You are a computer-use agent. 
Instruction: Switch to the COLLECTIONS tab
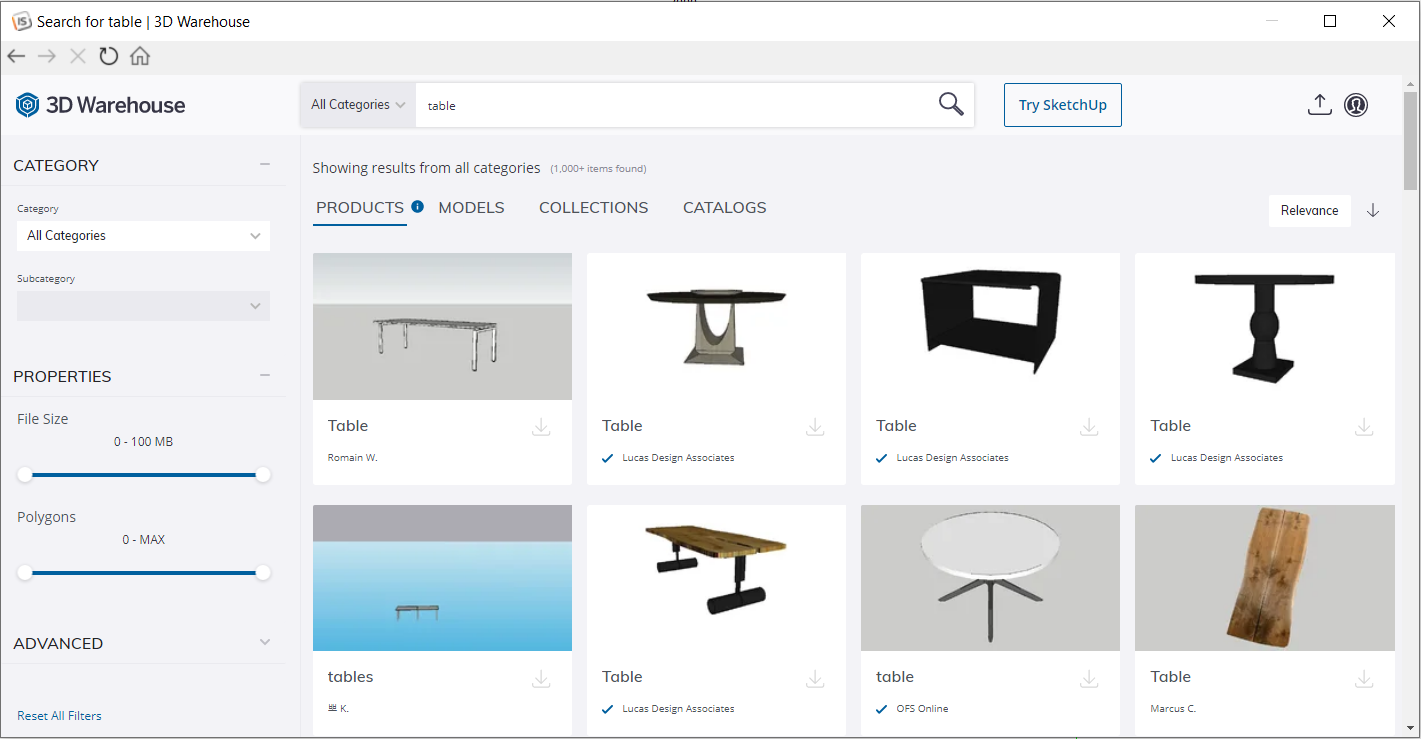pos(594,208)
